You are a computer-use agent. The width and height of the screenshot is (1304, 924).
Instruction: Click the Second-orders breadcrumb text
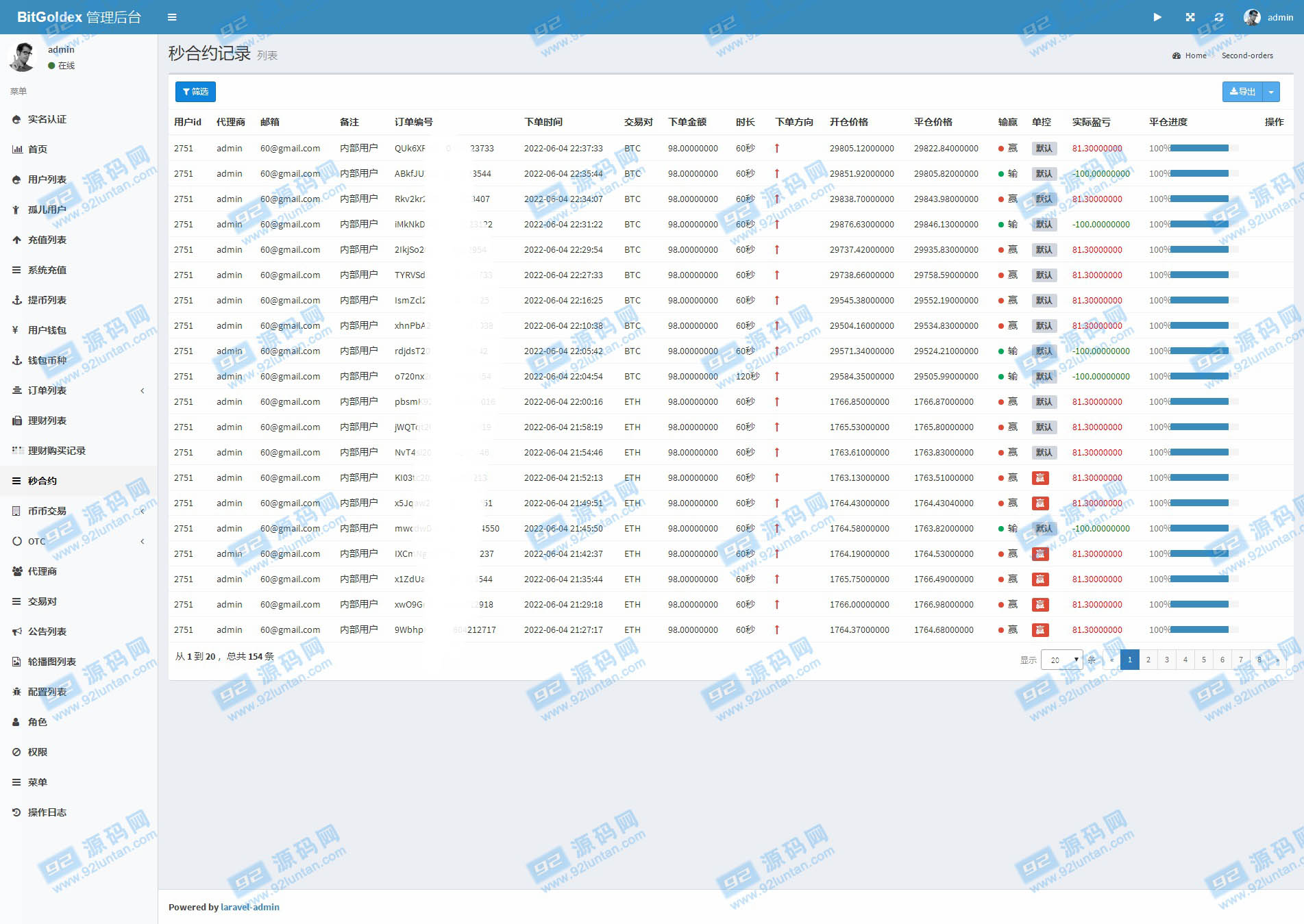point(1247,55)
